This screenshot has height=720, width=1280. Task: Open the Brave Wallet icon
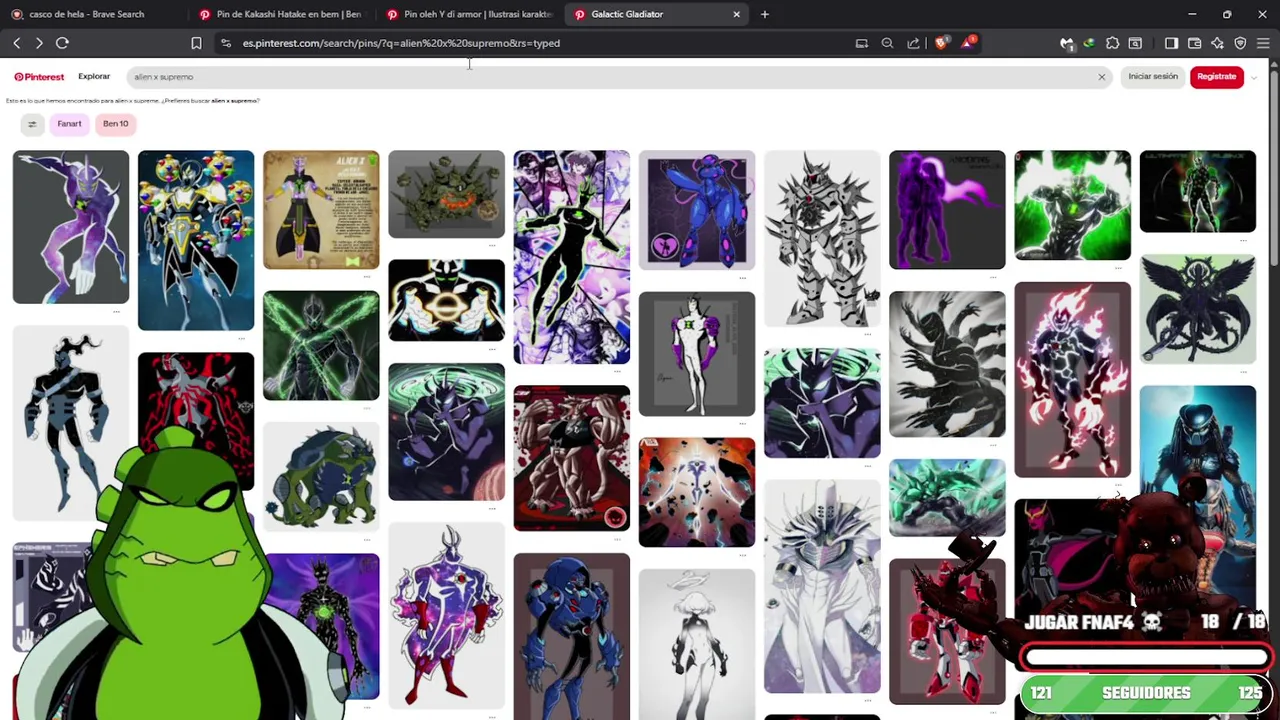click(1194, 43)
